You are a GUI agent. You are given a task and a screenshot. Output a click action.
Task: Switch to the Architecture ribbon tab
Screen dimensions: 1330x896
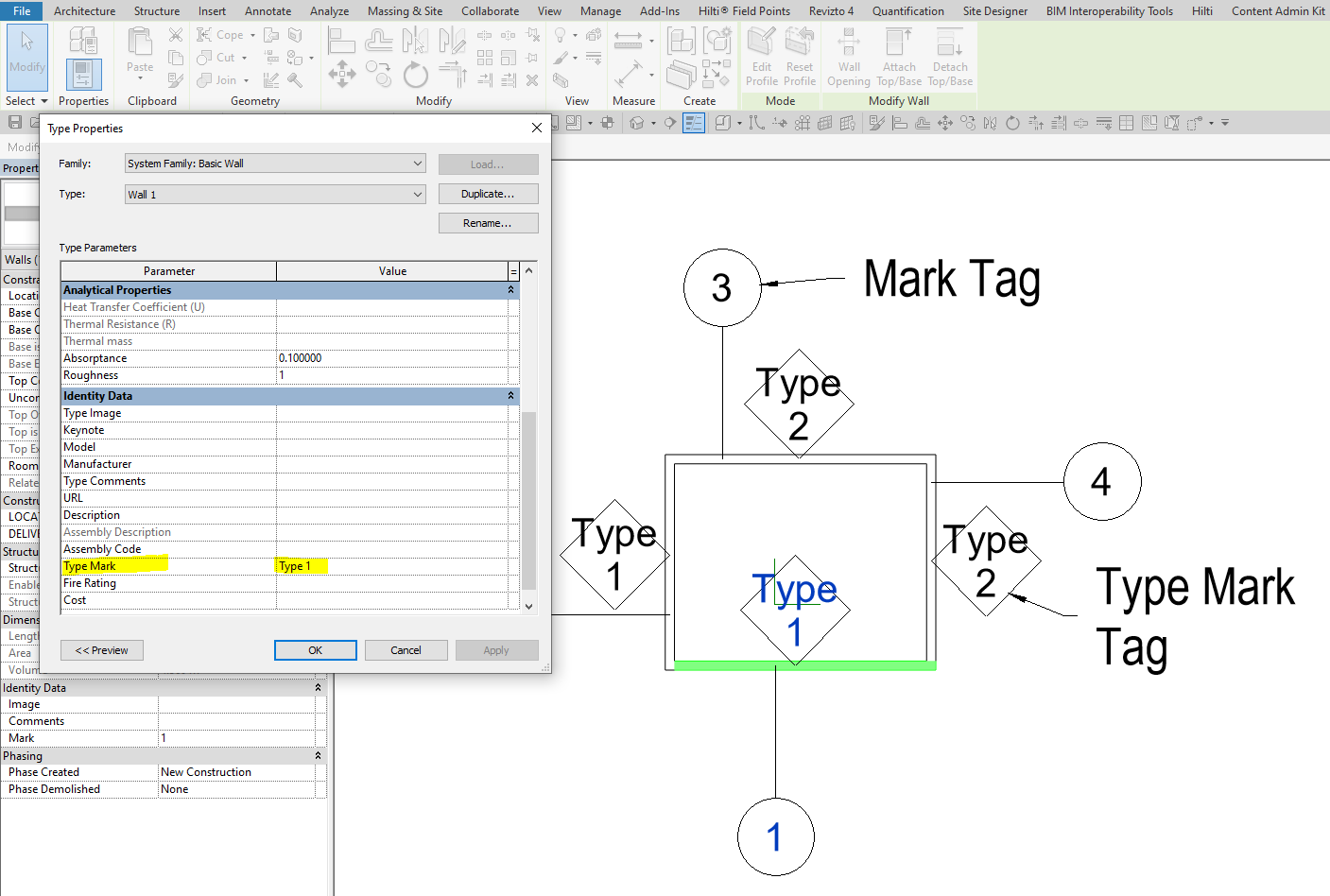point(84,10)
